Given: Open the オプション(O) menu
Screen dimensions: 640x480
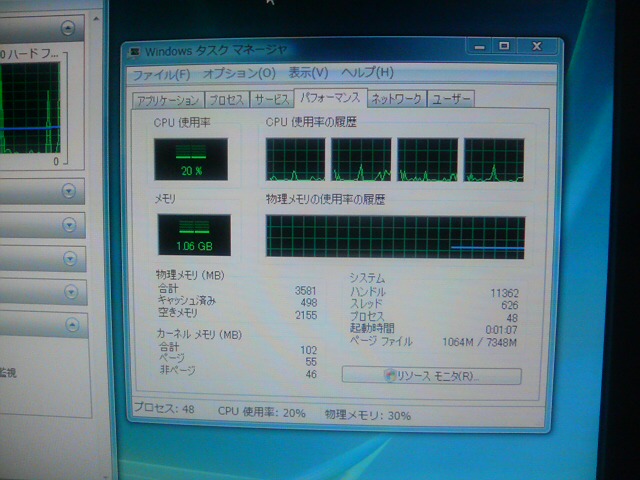Looking at the screenshot, I should click(x=239, y=73).
